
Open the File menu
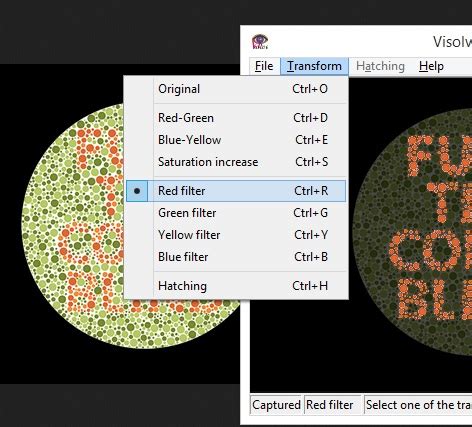264,66
